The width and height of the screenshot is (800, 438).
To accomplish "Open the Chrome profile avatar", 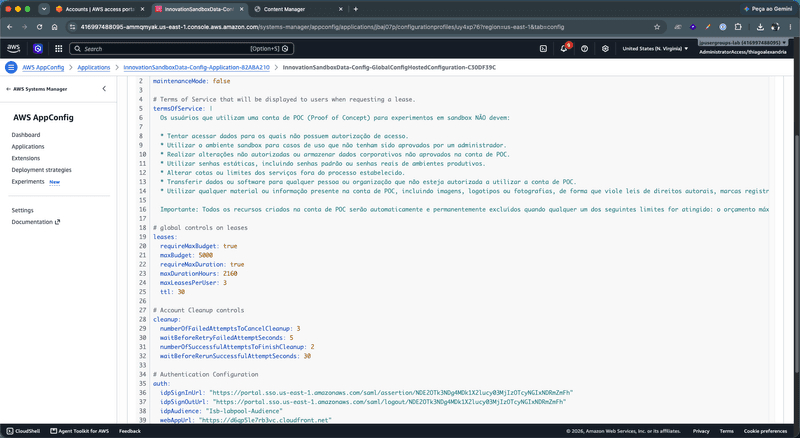I will click(775, 27).
